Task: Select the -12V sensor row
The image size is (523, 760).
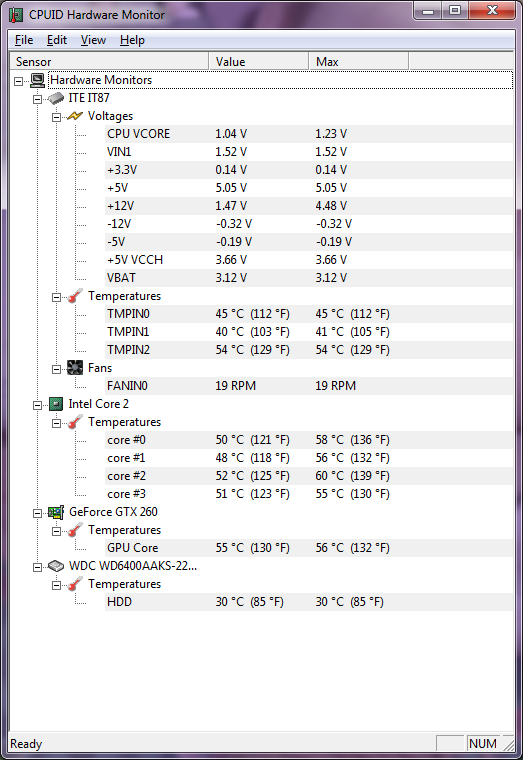Action: (x=309, y=223)
